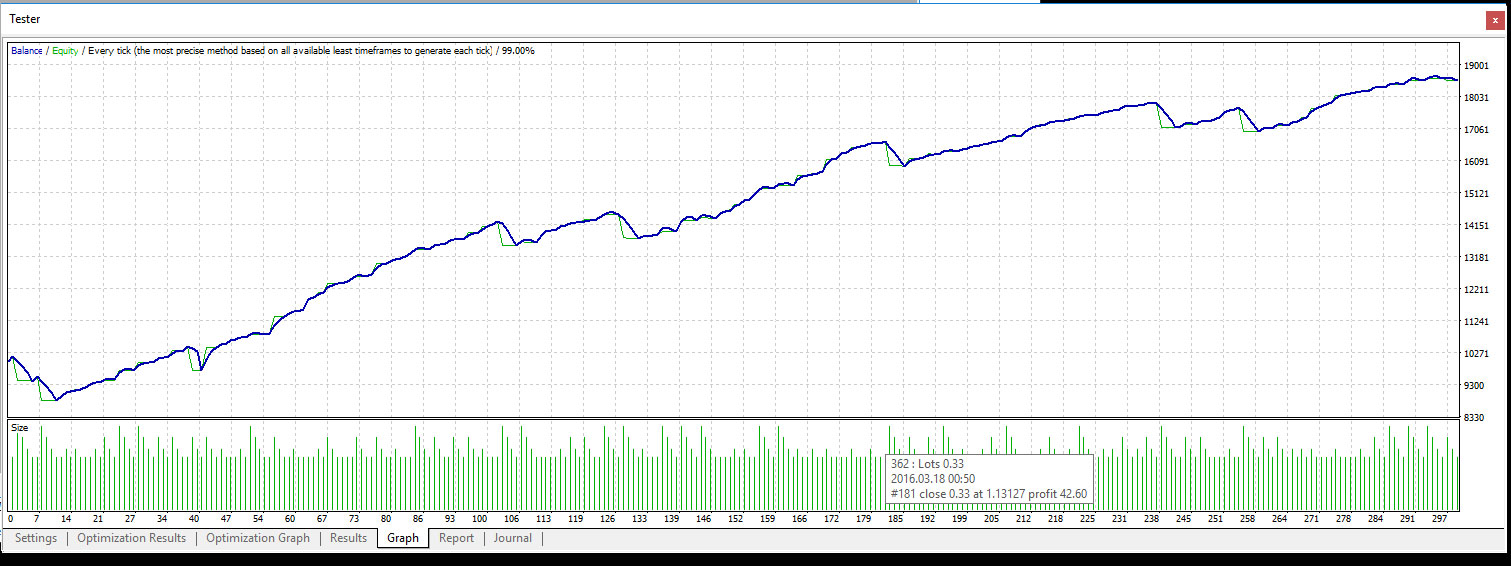This screenshot has height=566, width=1511.
Task: Open the Optimization Results tab
Action: coord(132,538)
